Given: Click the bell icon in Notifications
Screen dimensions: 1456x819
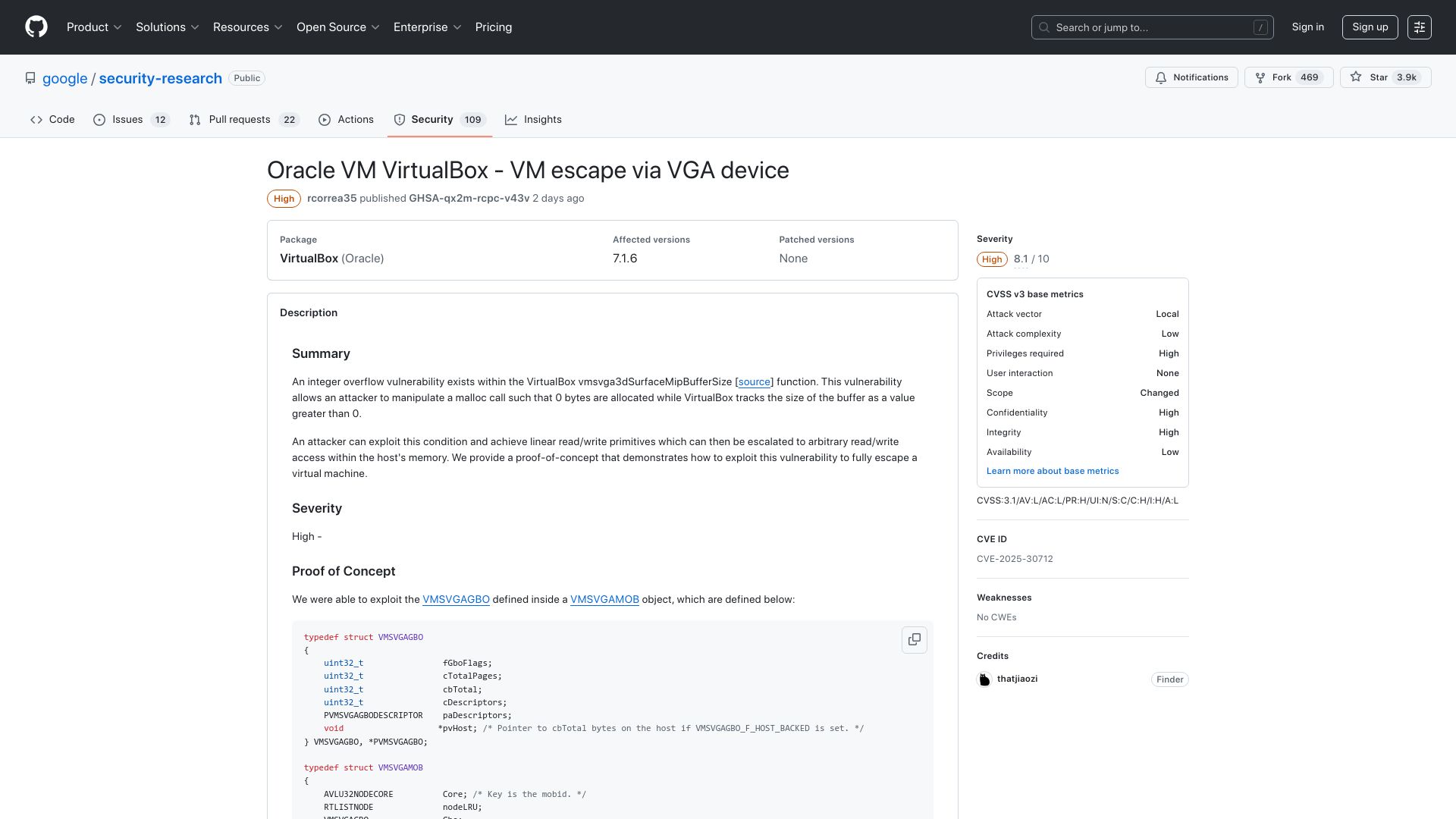Looking at the screenshot, I should 1161,77.
